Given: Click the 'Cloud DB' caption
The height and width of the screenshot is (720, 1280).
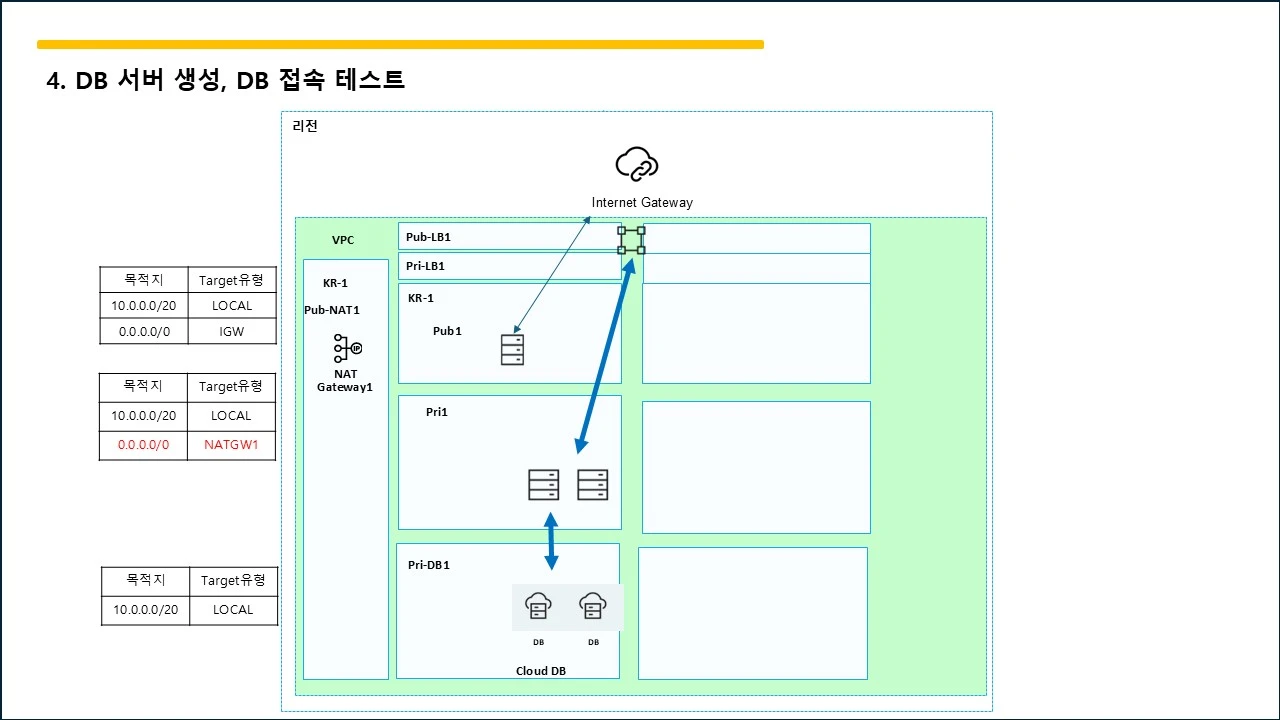Looking at the screenshot, I should (x=541, y=671).
